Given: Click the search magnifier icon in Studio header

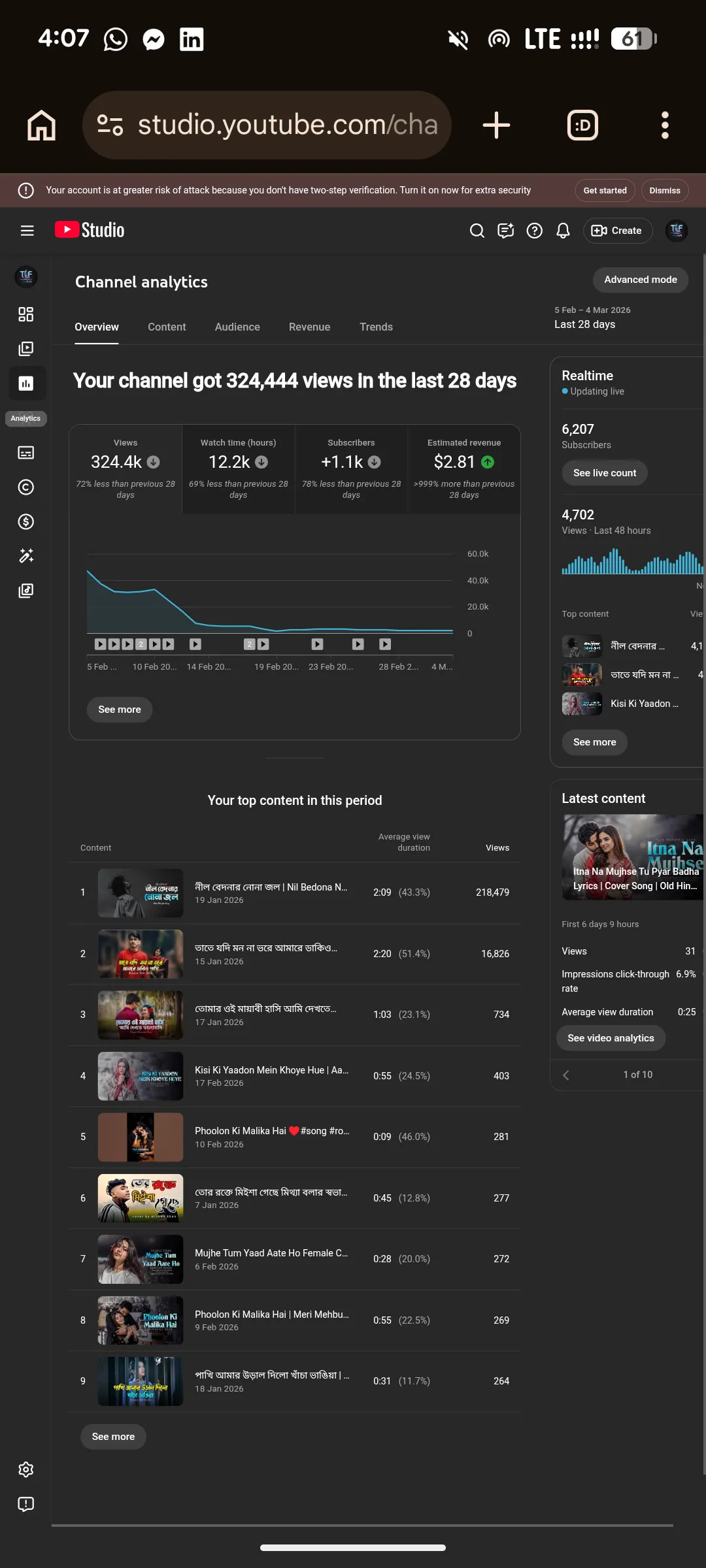Looking at the screenshot, I should point(477,231).
